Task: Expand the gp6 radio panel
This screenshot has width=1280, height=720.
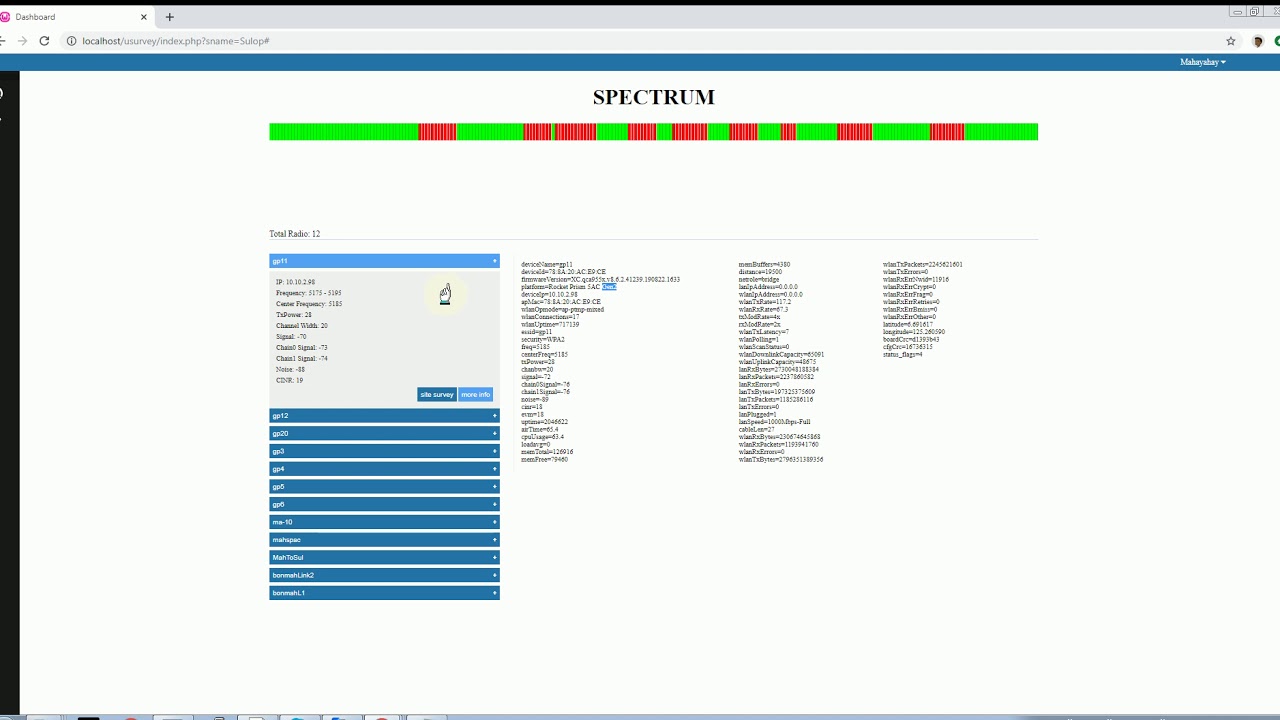Action: 384,504
